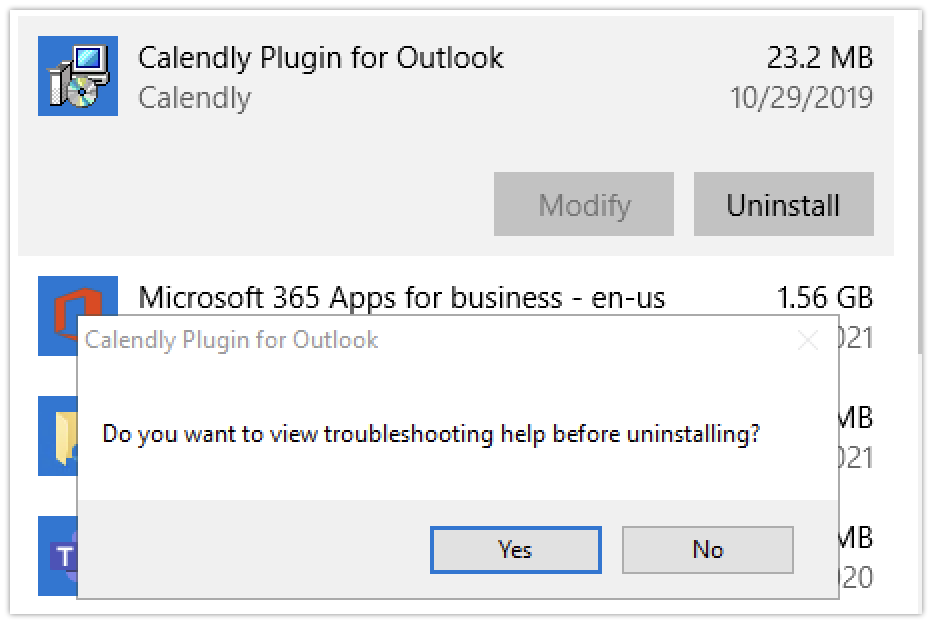Click the grey Calendly publisher label

(x=194, y=98)
